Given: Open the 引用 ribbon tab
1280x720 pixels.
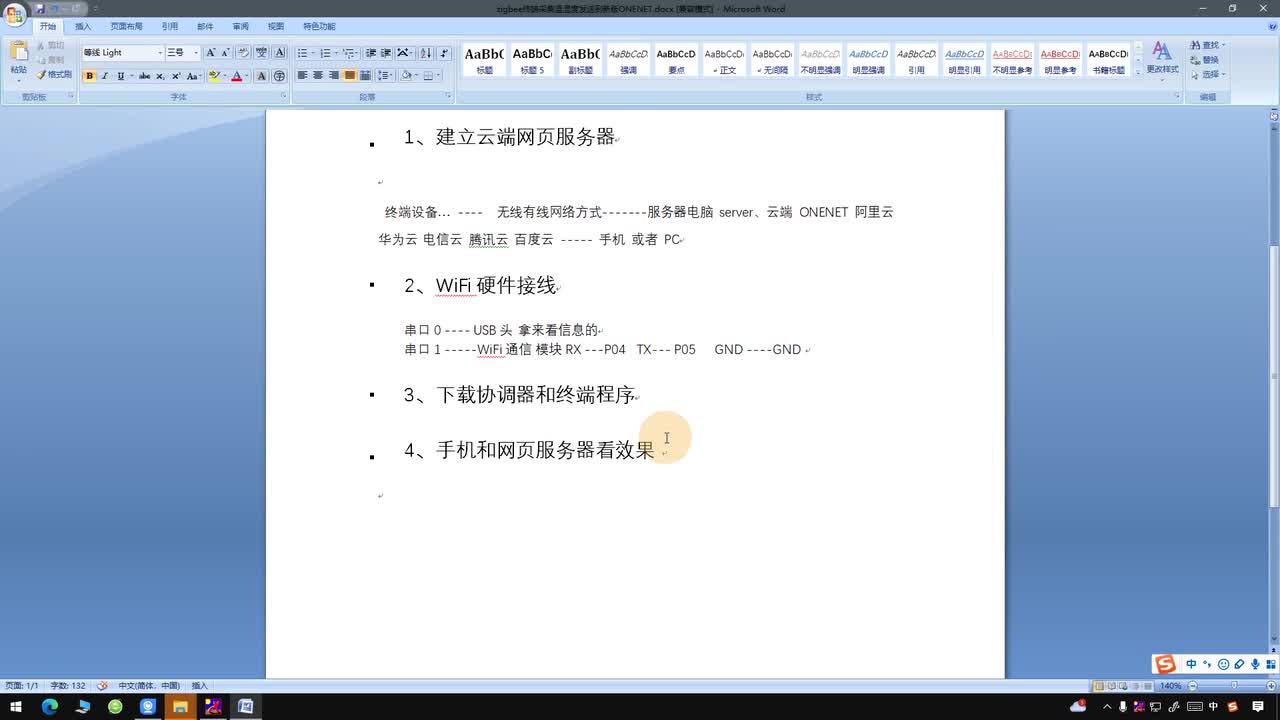Looking at the screenshot, I should [x=170, y=27].
